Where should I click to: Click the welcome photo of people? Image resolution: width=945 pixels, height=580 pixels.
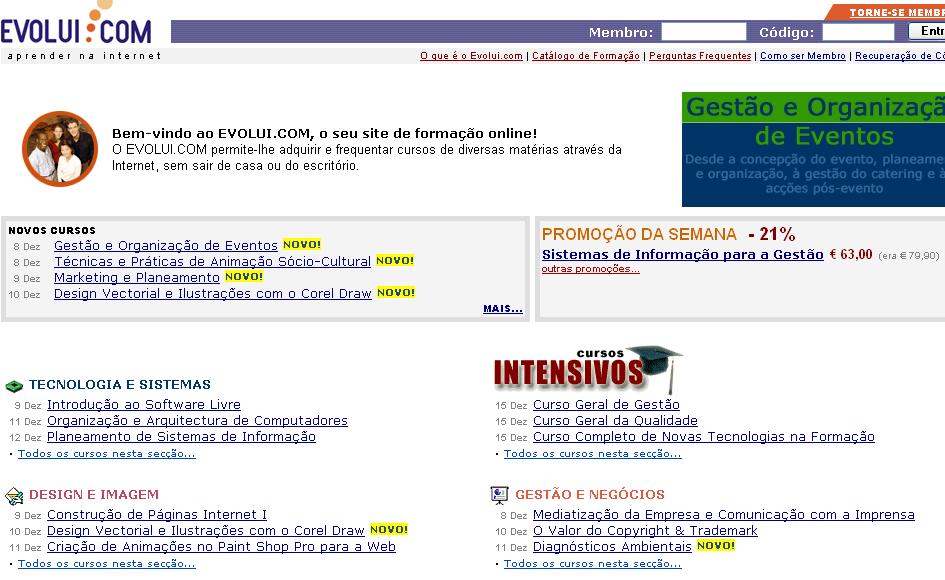click(x=60, y=148)
